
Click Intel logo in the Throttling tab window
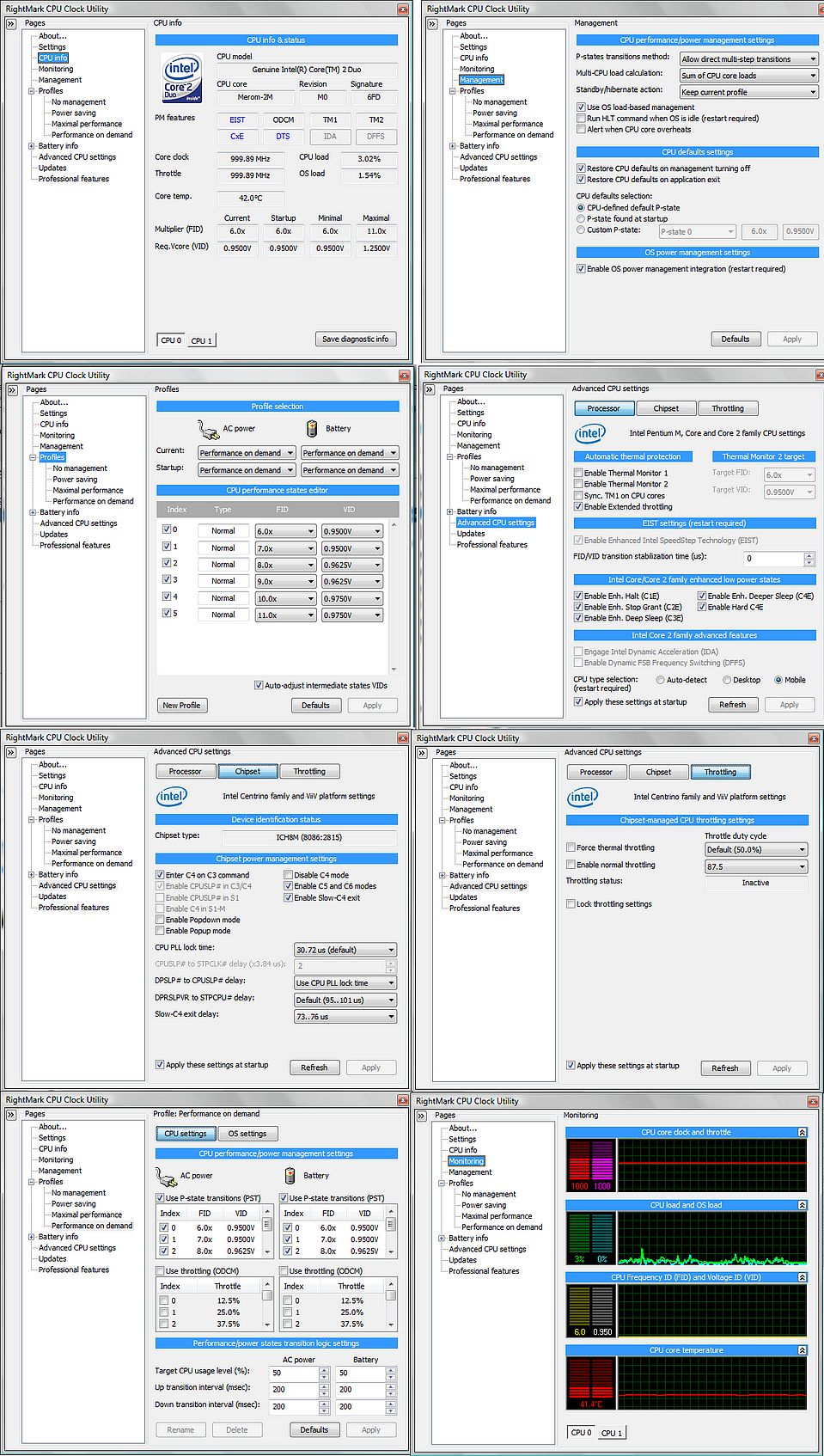(x=582, y=797)
